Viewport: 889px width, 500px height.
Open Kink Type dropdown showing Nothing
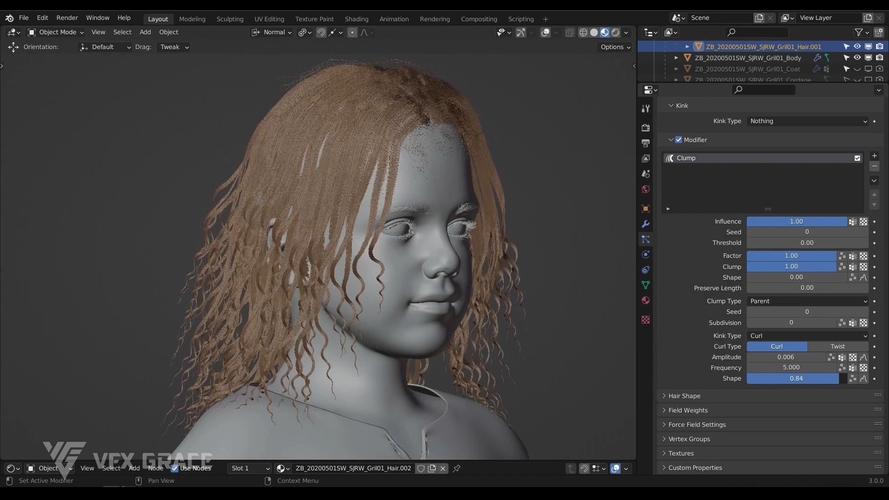pyautogui.click(x=807, y=121)
